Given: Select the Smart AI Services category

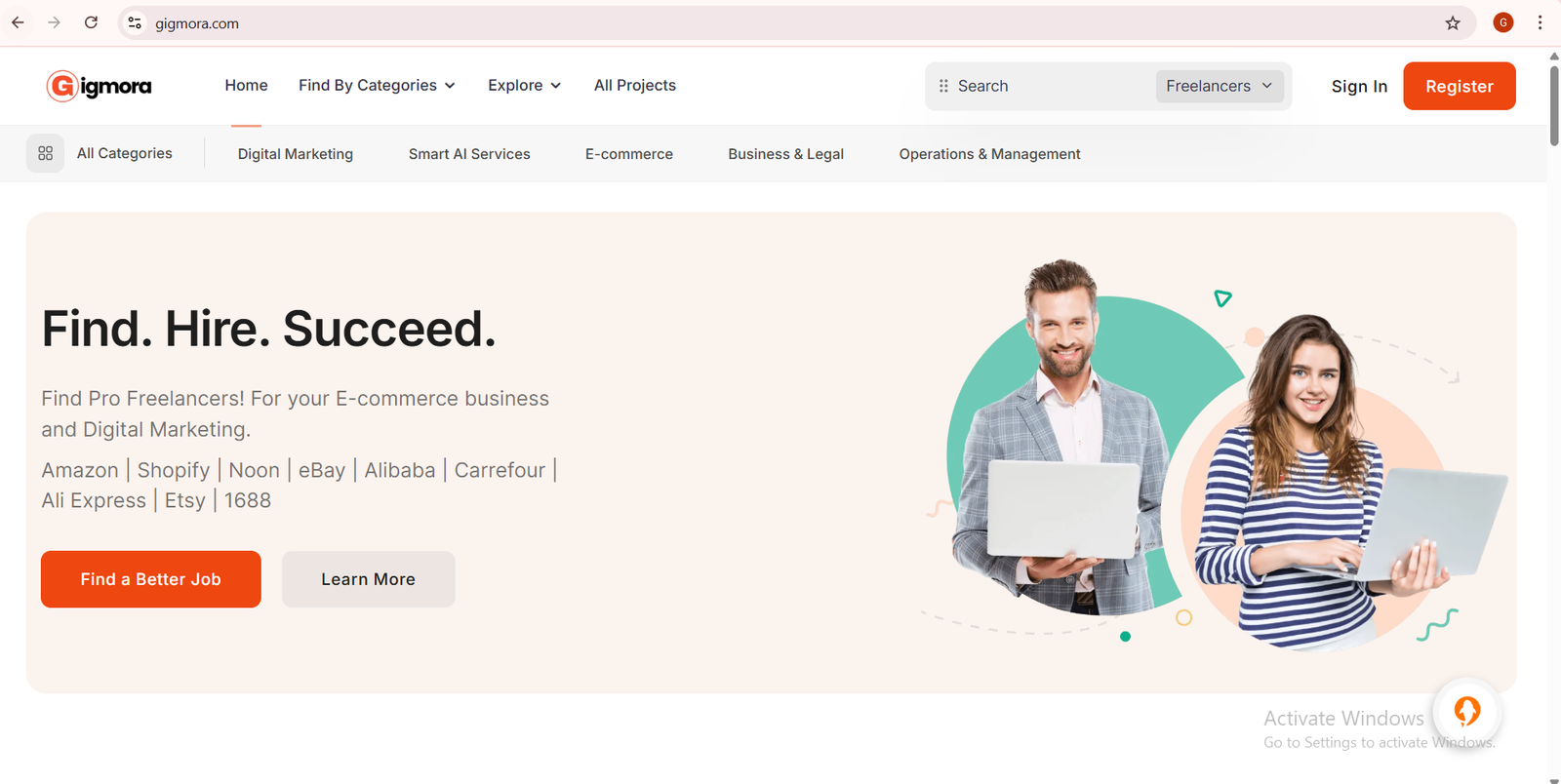Looking at the screenshot, I should point(469,154).
